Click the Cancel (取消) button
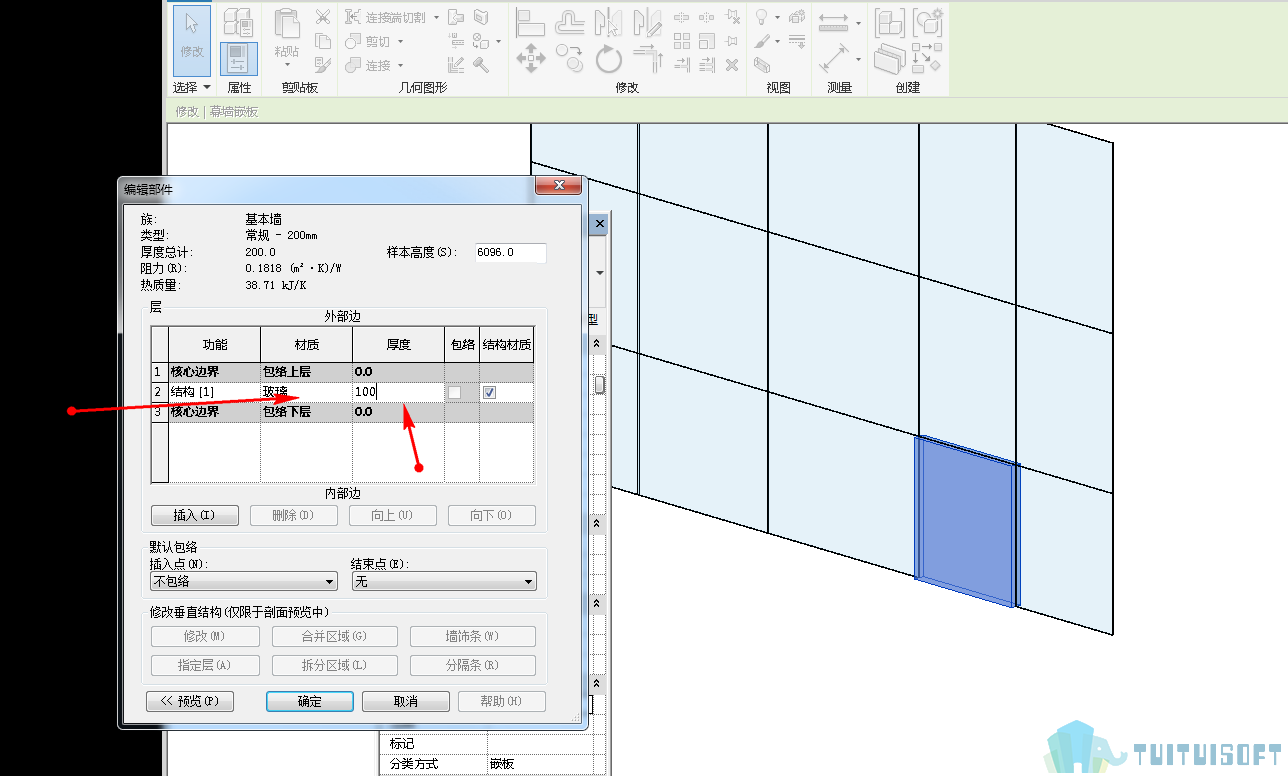This screenshot has height=776, width=1288. pyautogui.click(x=406, y=701)
